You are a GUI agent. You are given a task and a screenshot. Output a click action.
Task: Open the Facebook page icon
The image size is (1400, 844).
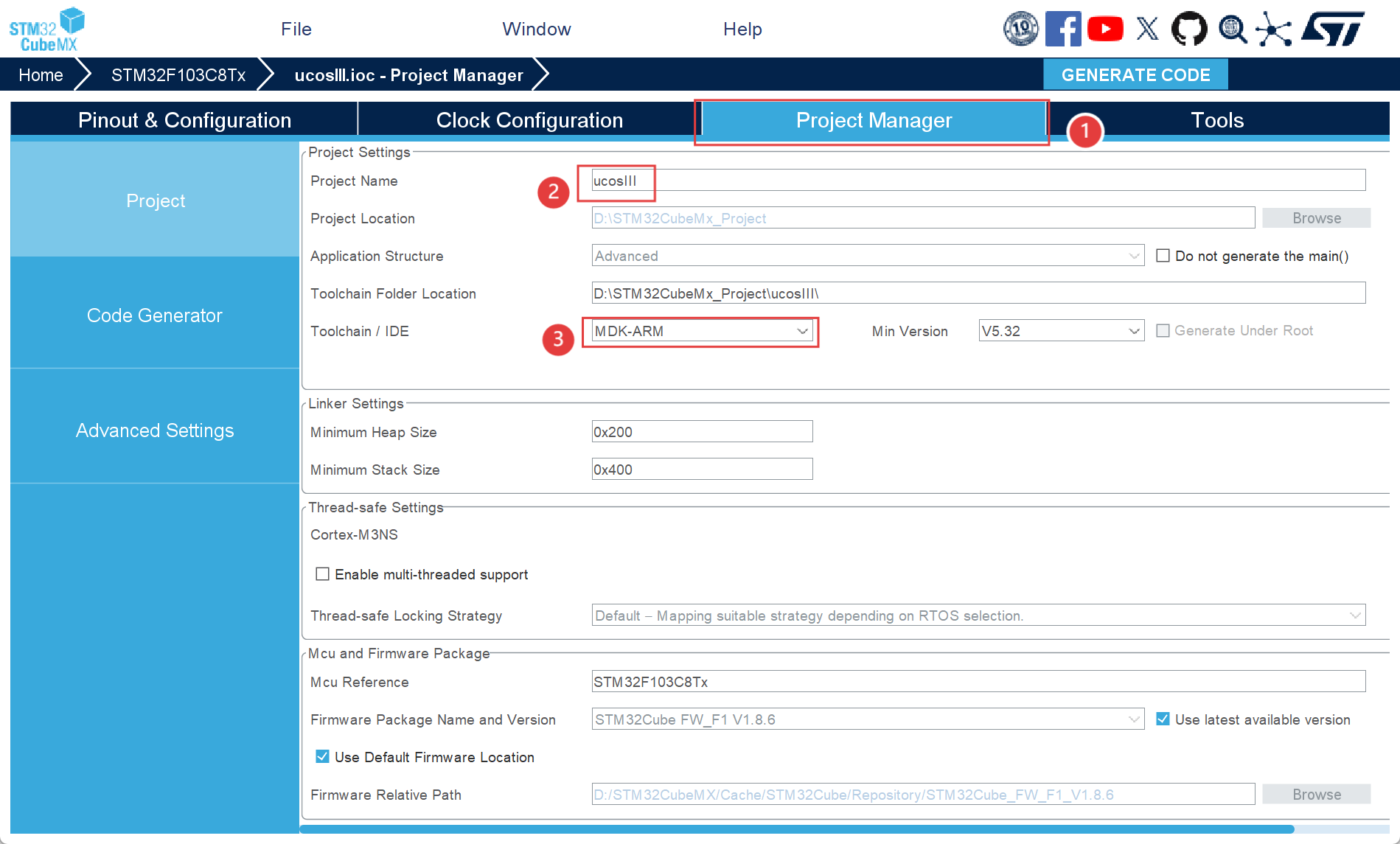[x=1063, y=29]
